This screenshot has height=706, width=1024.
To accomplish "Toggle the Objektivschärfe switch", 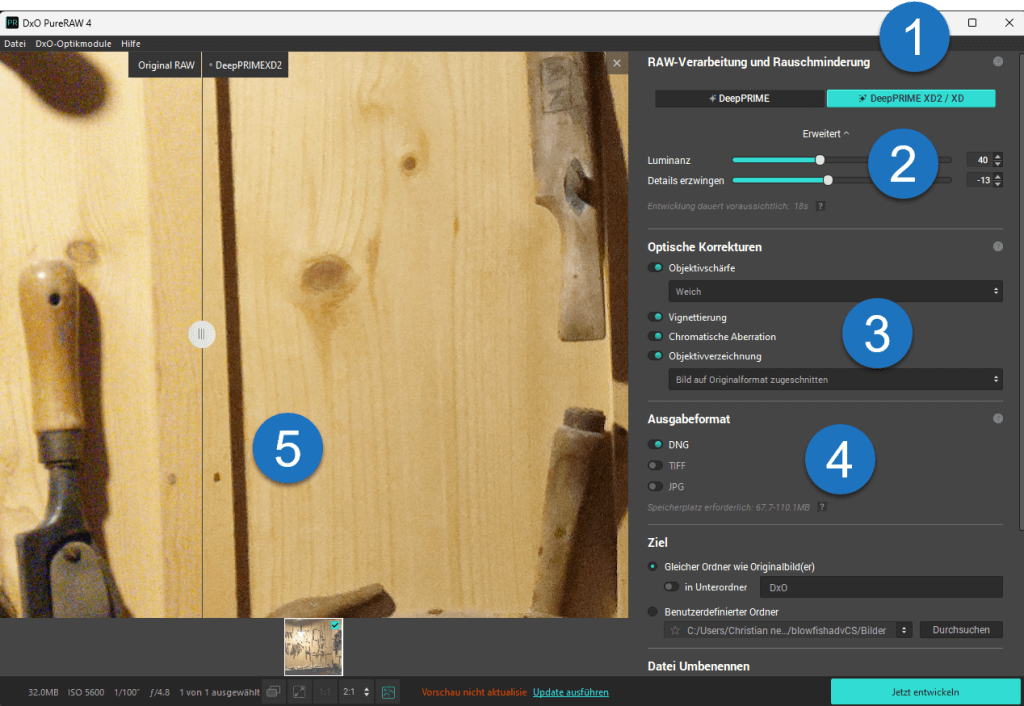I will coord(655,268).
